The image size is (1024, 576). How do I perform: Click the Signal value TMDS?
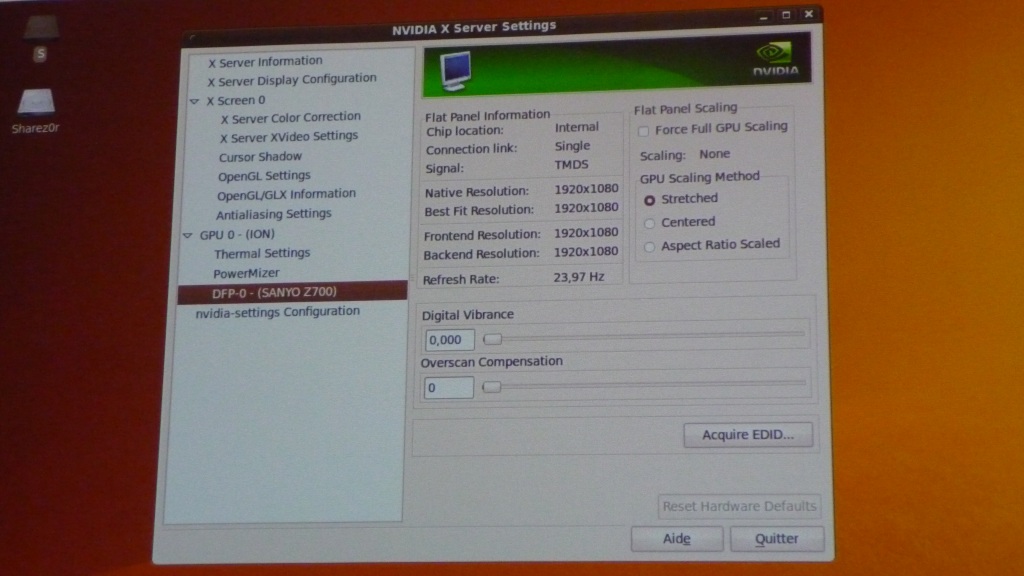pos(571,165)
